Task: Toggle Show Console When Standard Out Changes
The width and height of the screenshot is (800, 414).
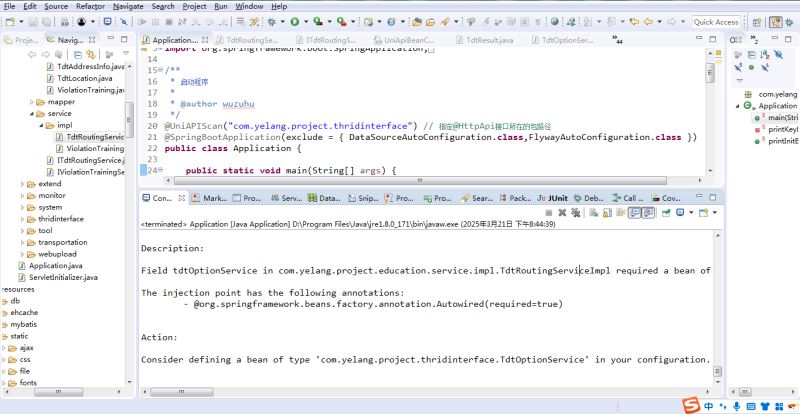Action: point(634,212)
